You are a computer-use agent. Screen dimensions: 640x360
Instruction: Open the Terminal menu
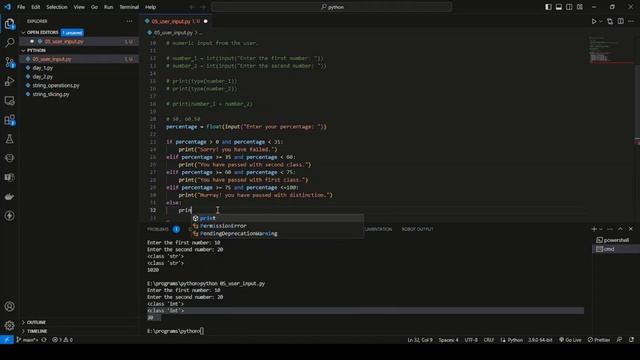[x=129, y=7]
